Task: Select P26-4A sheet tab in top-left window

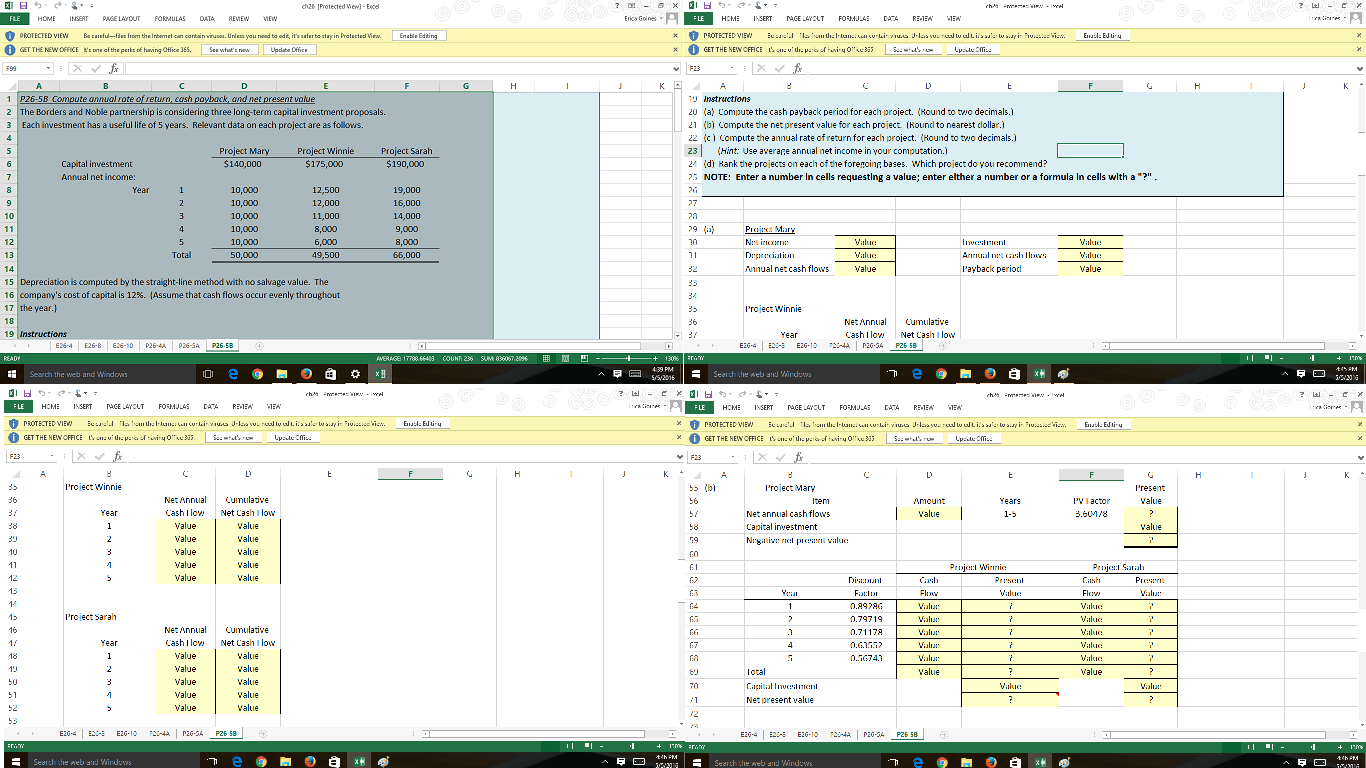Action: 156,347
